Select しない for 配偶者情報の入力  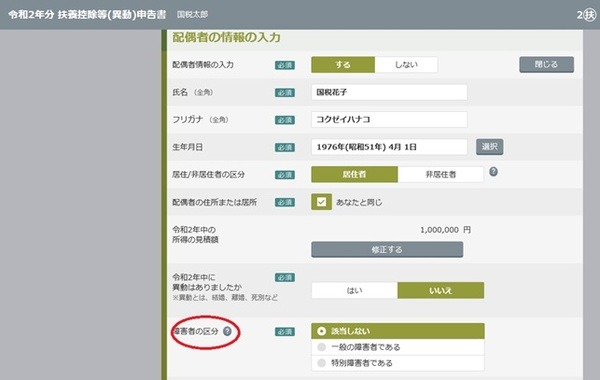click(406, 65)
